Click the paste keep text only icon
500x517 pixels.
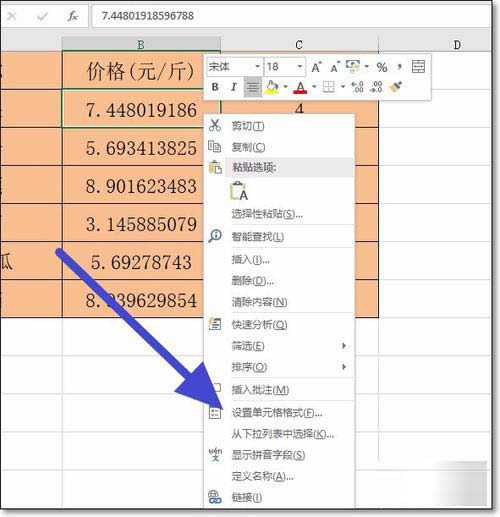click(x=239, y=191)
